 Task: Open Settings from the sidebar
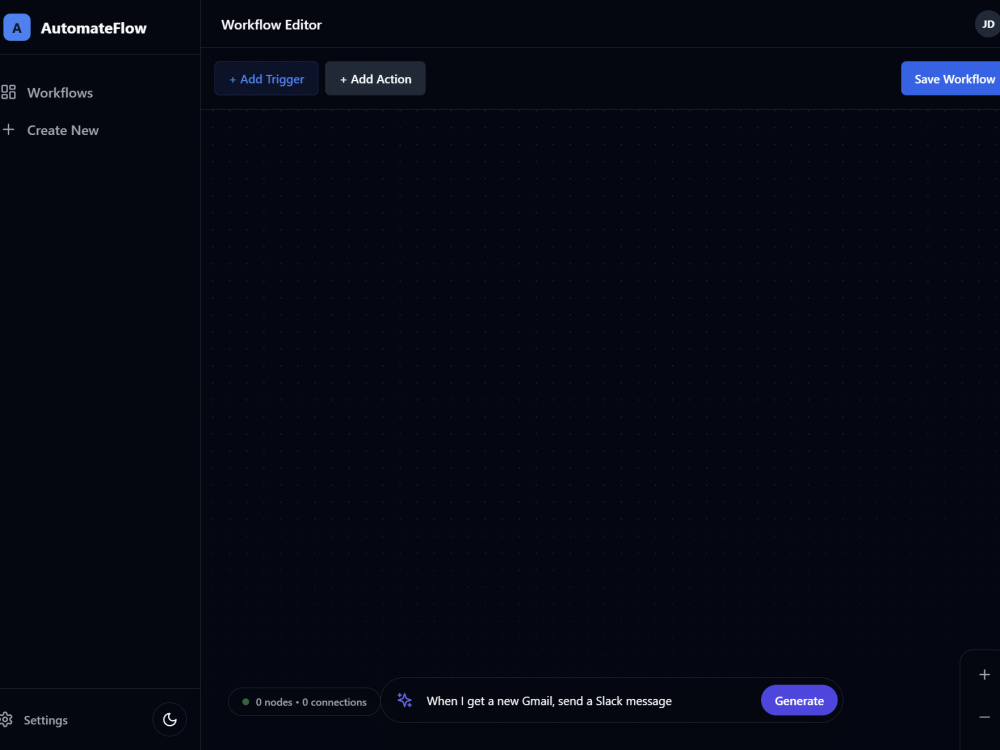(35, 720)
